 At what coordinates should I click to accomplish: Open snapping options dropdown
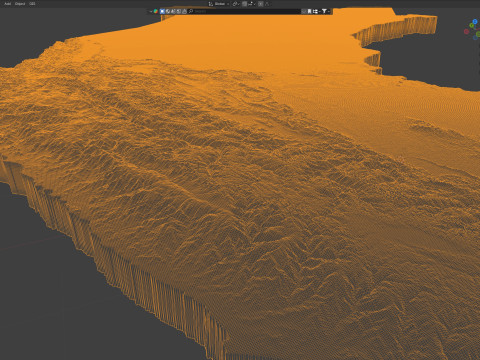click(252, 4)
